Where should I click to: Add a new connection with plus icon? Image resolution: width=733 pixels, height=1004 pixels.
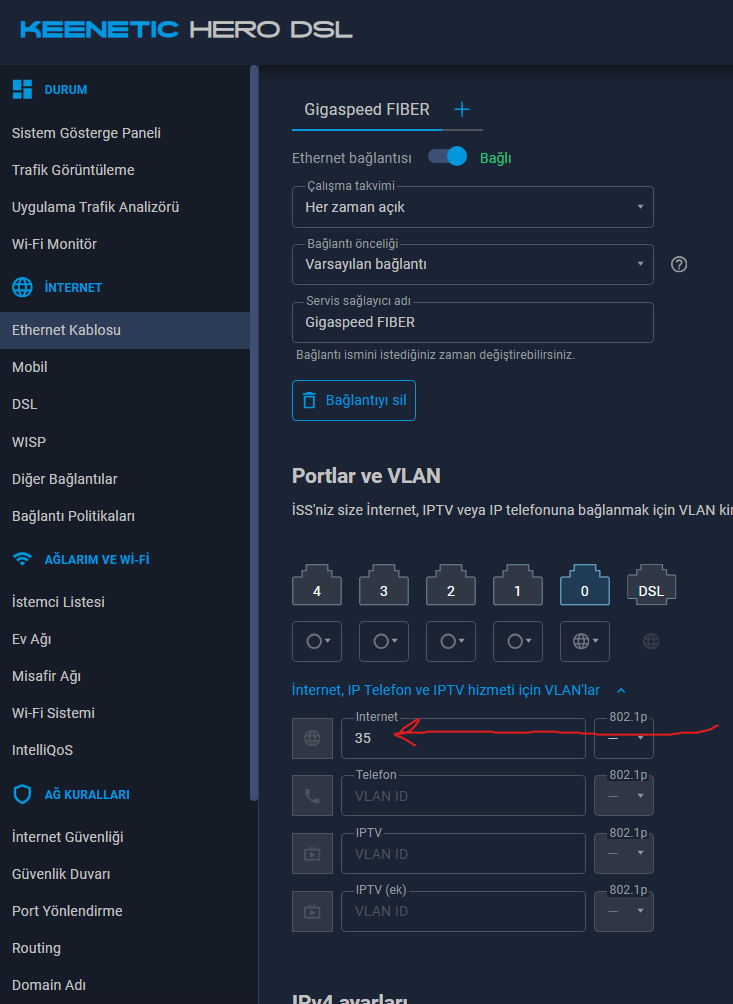click(x=462, y=109)
